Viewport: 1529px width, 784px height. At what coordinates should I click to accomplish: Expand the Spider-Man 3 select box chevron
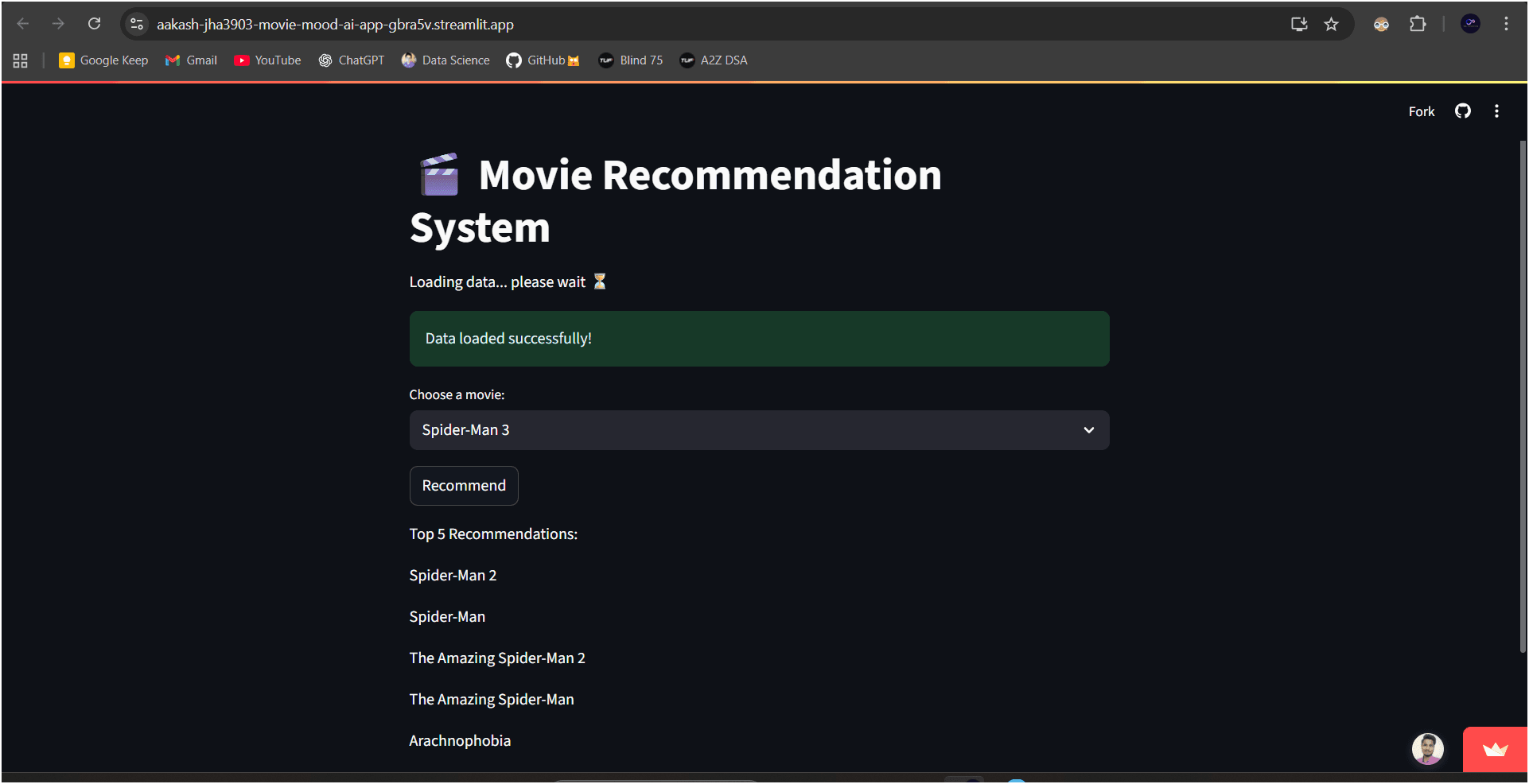(x=1087, y=430)
